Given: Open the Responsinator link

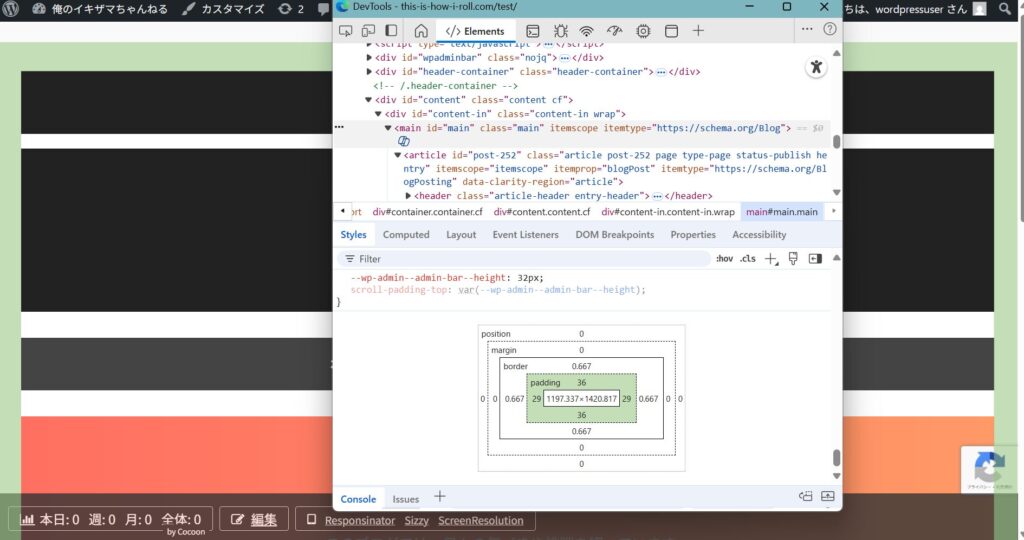Looking at the screenshot, I should (359, 521).
